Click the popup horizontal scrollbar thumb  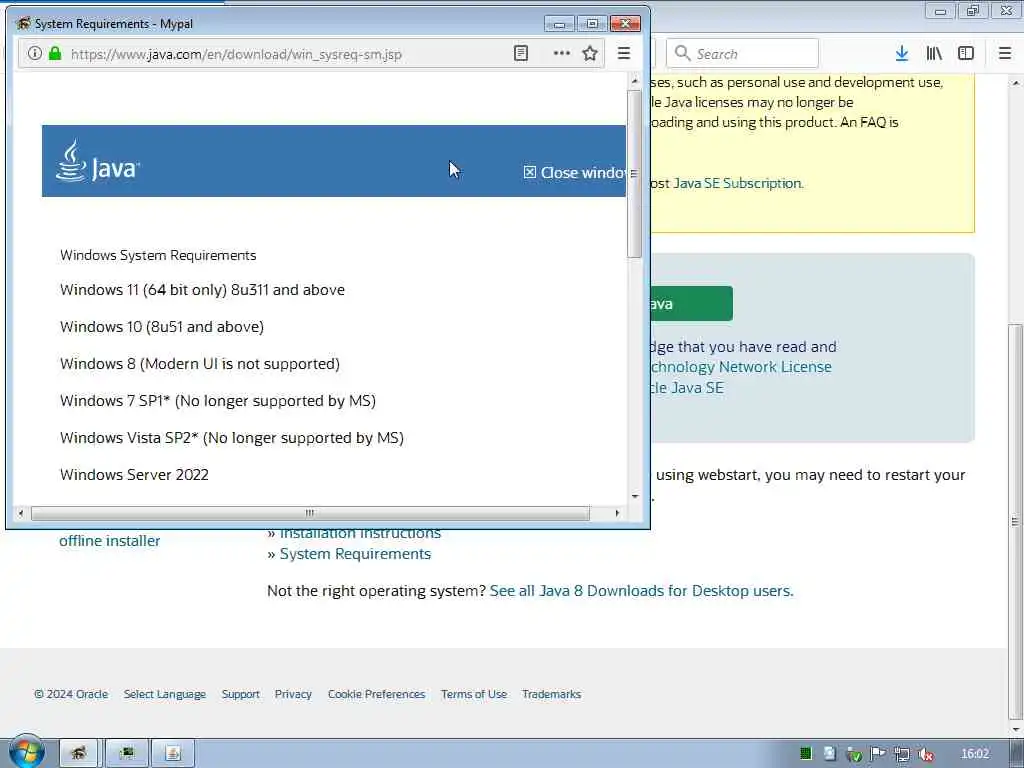310,513
